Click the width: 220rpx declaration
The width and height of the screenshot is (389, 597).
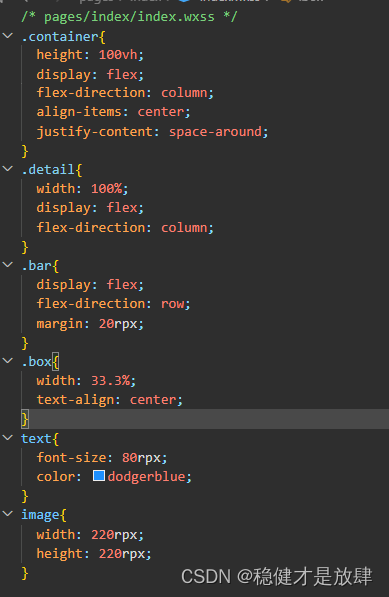90,535
